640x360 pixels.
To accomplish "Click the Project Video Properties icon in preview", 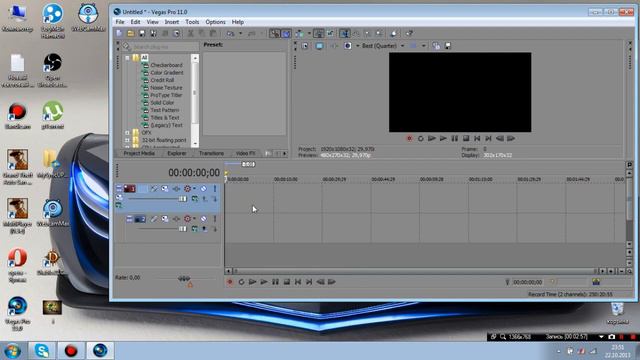I will [x=305, y=46].
